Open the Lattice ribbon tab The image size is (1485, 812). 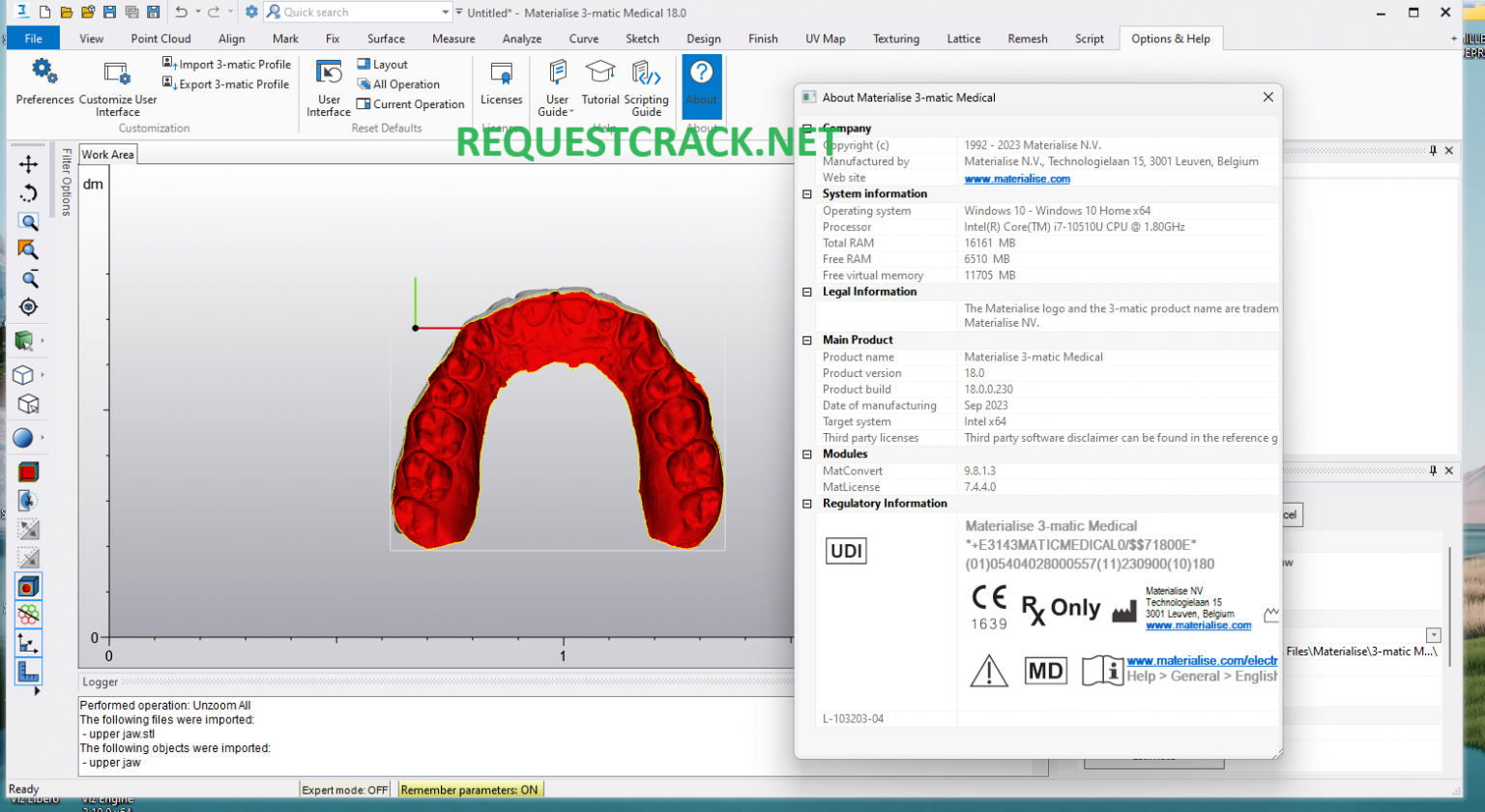(x=963, y=39)
